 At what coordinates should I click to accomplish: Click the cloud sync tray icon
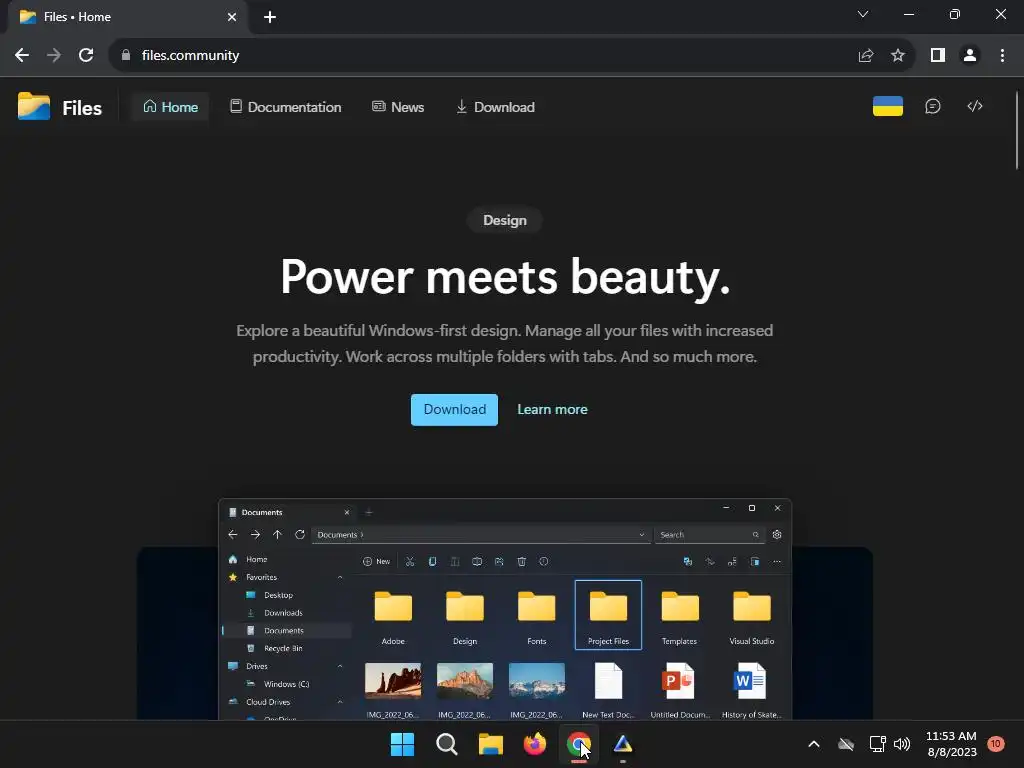(x=846, y=744)
